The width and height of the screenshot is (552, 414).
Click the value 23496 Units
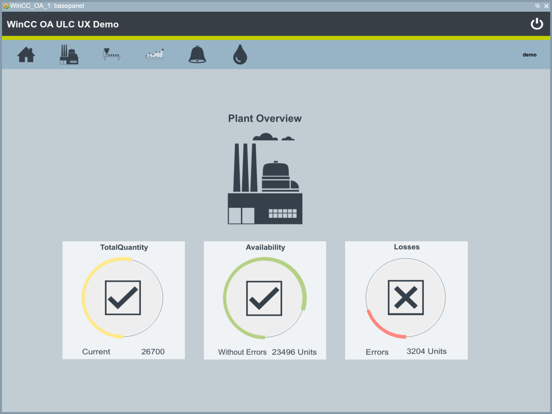click(294, 352)
